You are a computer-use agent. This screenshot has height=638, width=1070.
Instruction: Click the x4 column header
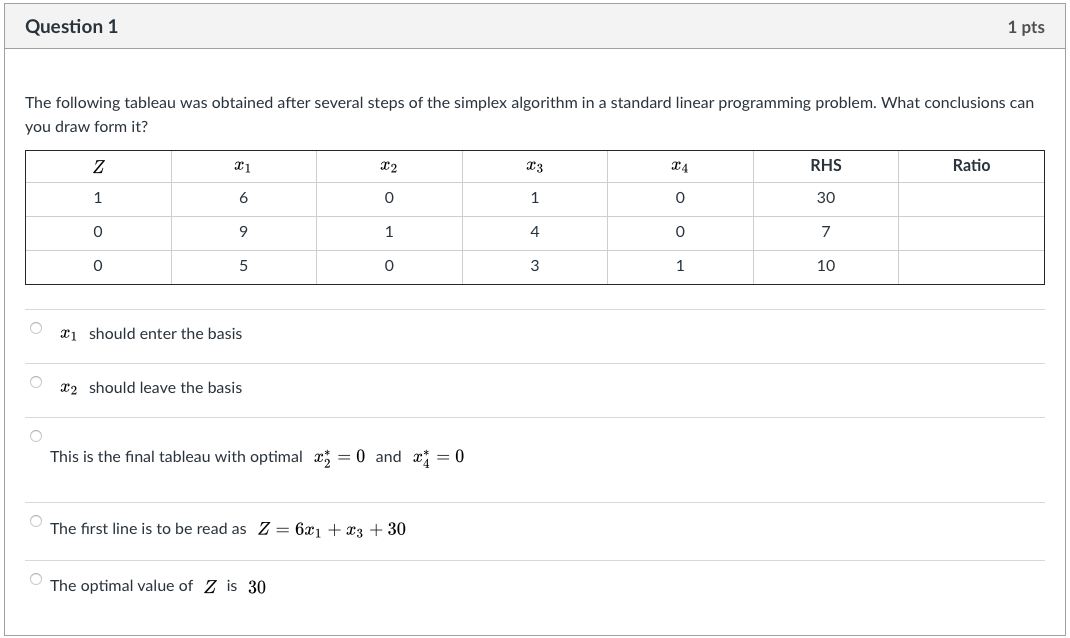pyautogui.click(x=679, y=165)
